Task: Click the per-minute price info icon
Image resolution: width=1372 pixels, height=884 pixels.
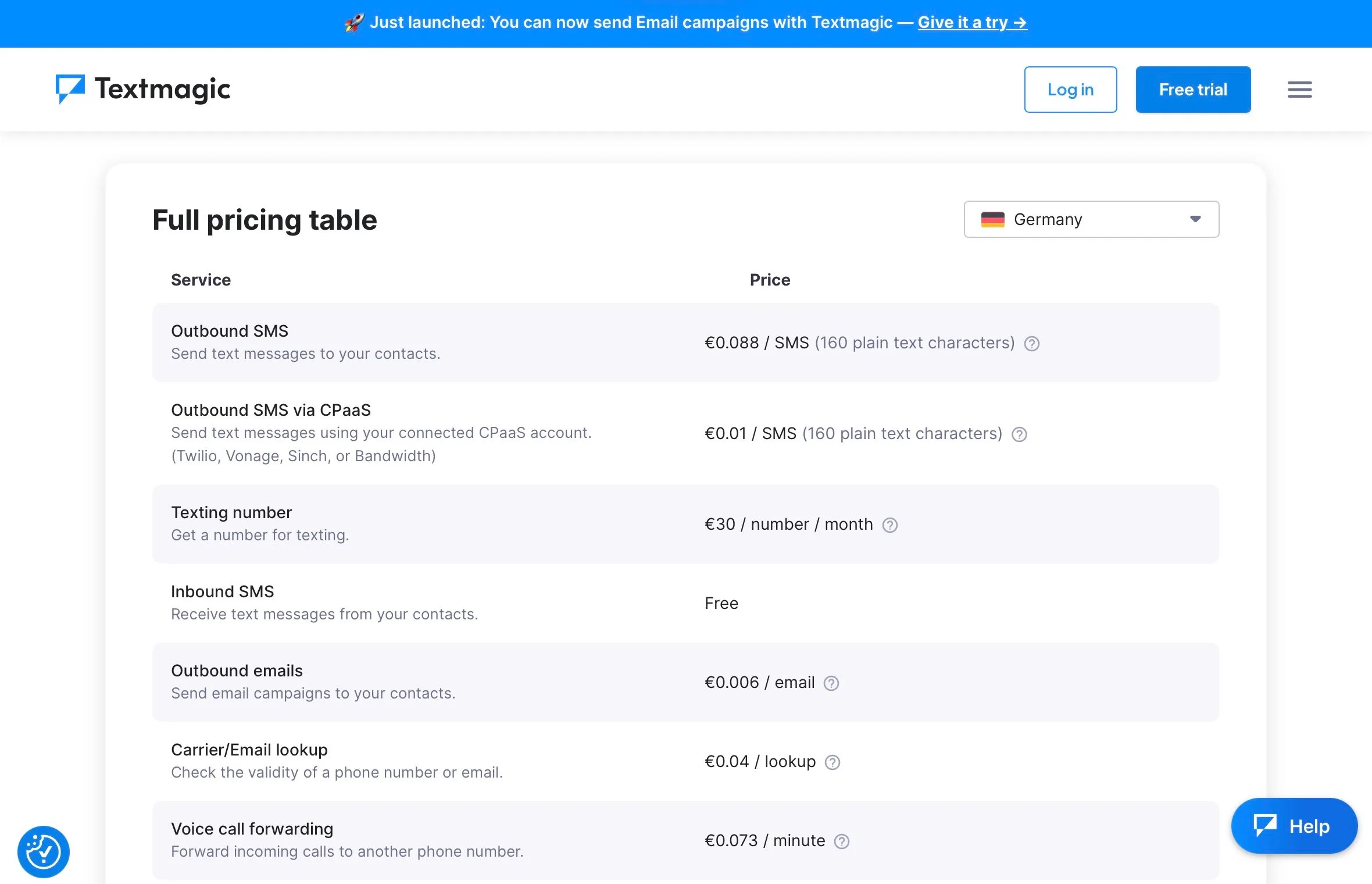Action: point(842,842)
